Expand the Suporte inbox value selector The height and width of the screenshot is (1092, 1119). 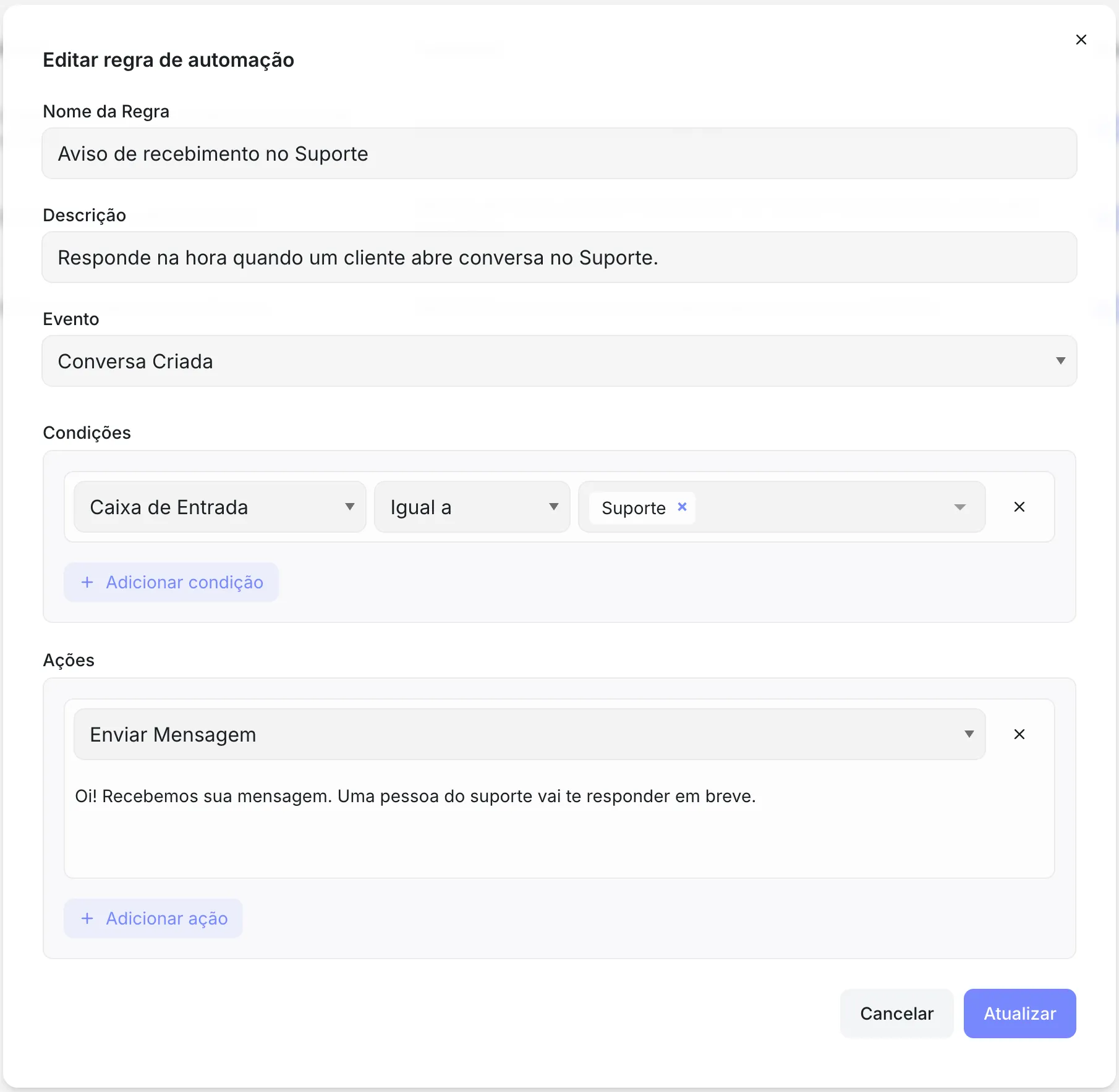point(959,507)
